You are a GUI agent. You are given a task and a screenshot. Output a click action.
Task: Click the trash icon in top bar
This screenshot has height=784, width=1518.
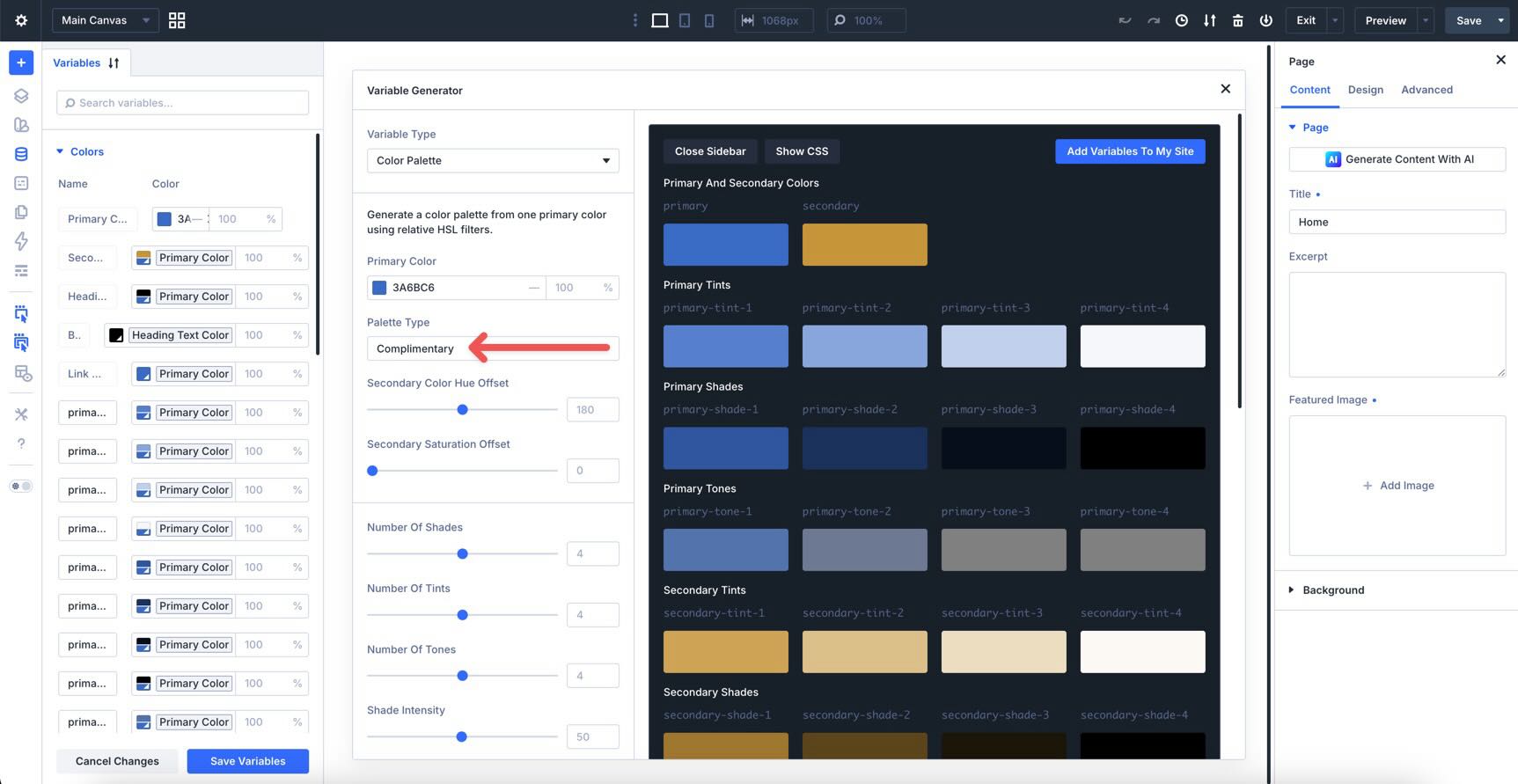click(x=1238, y=20)
